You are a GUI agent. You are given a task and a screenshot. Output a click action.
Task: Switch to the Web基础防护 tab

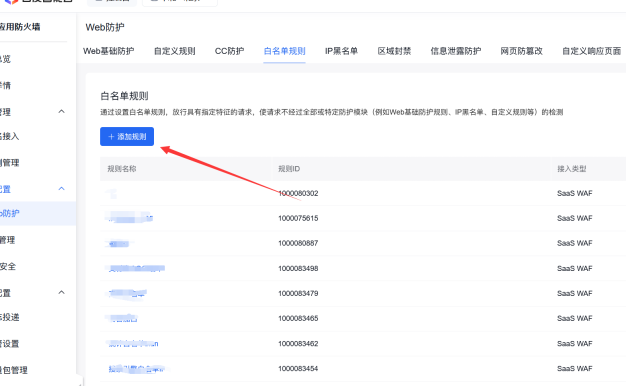[x=109, y=51]
